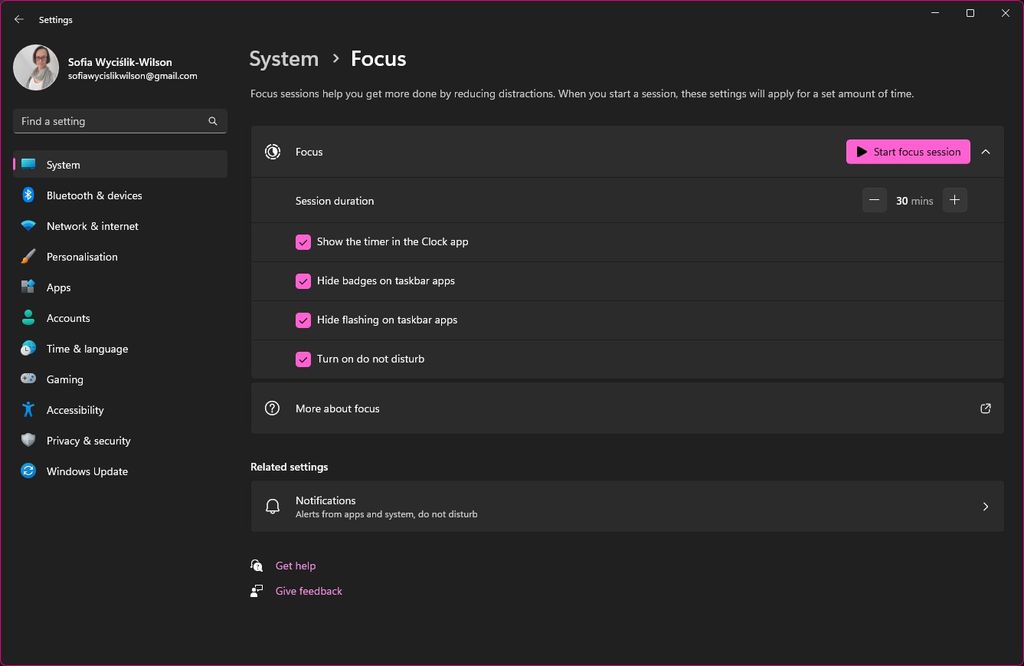The height and width of the screenshot is (666, 1024).
Task: Select the Accessibility icon
Action: [27, 410]
